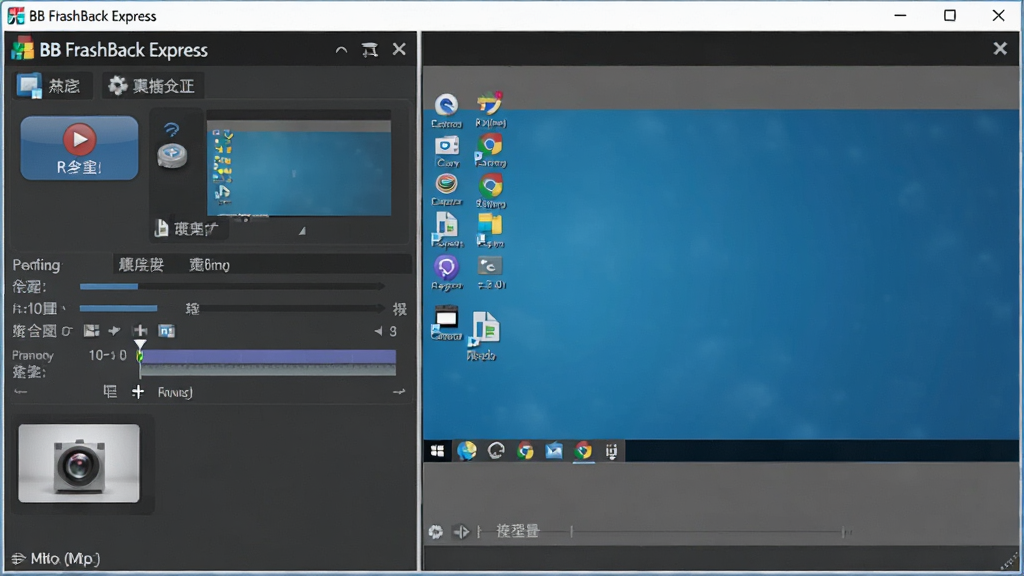Click the document icon below the webcam
The height and width of the screenshot is (576, 1024).
pos(161,228)
